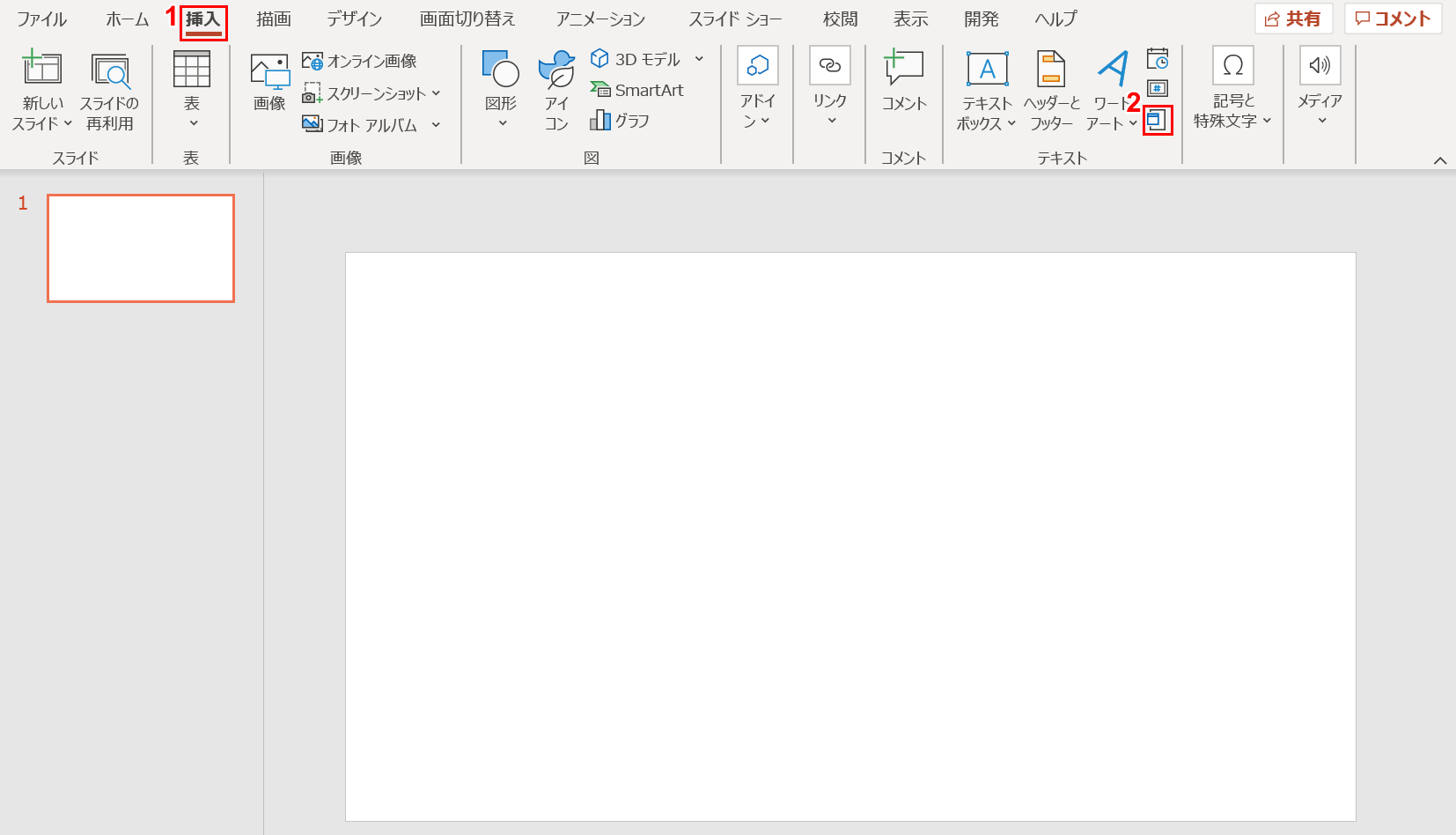
Task: Click the New Slide (新しいスライド) icon
Action: tap(41, 70)
